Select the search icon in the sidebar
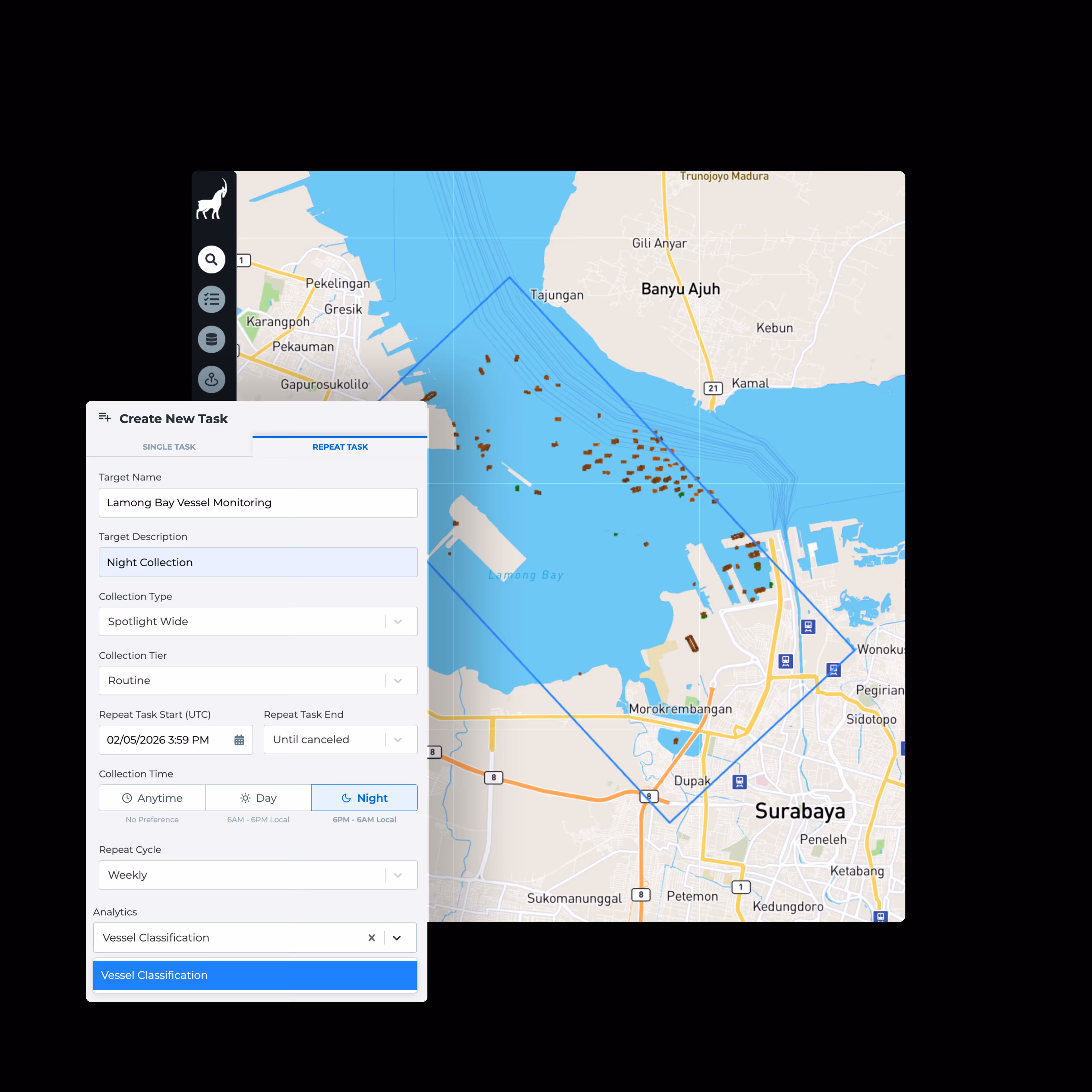 (x=211, y=259)
